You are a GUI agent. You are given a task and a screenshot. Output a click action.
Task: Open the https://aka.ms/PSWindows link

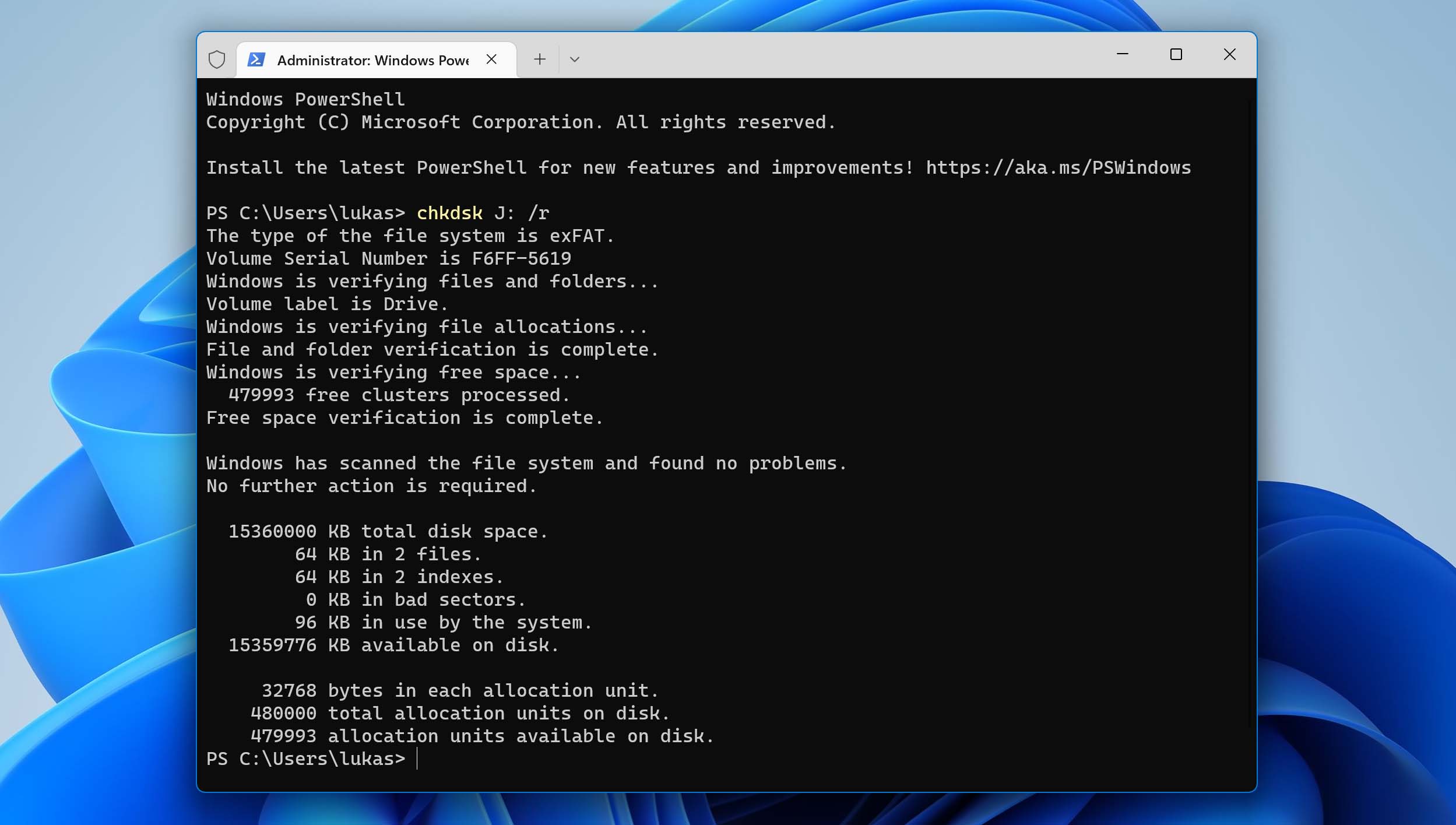pyautogui.click(x=1058, y=168)
